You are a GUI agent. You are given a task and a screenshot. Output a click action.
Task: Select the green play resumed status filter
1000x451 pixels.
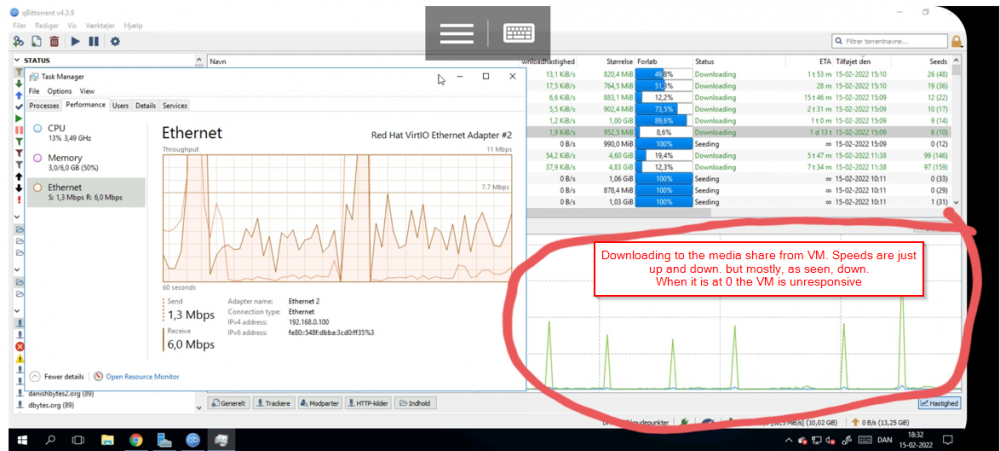tap(18, 119)
